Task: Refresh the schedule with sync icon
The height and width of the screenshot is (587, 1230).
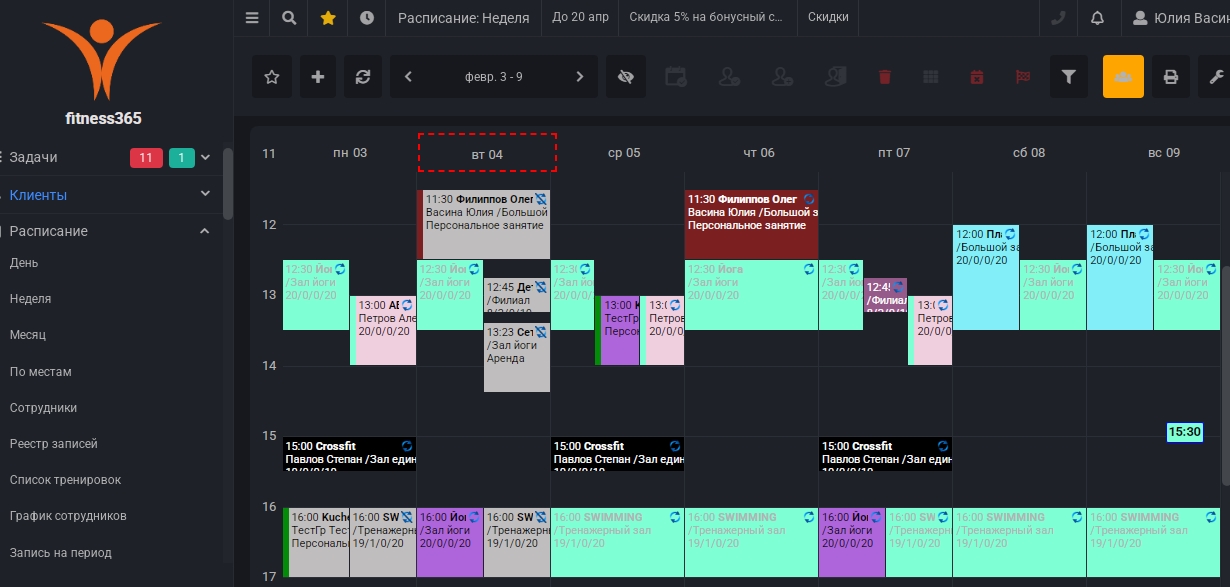Action: (x=363, y=77)
